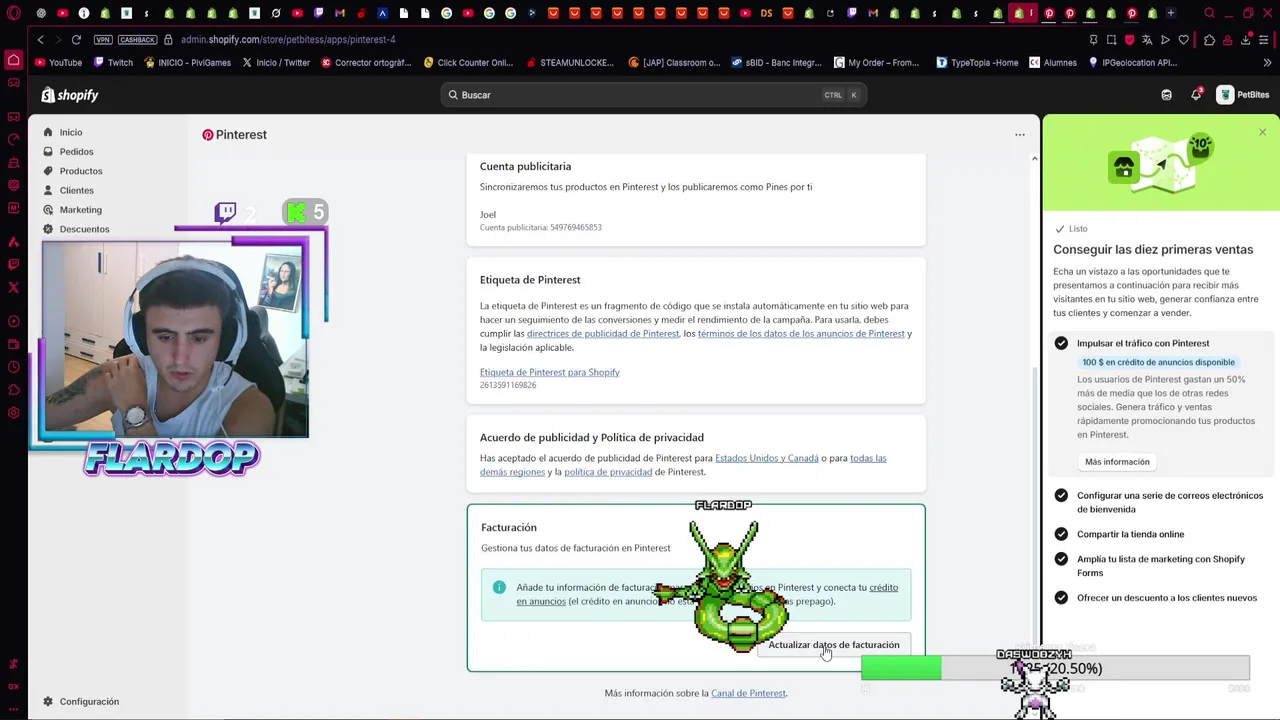Click the Más información button
The image size is (1280, 720).
[x=1117, y=462]
